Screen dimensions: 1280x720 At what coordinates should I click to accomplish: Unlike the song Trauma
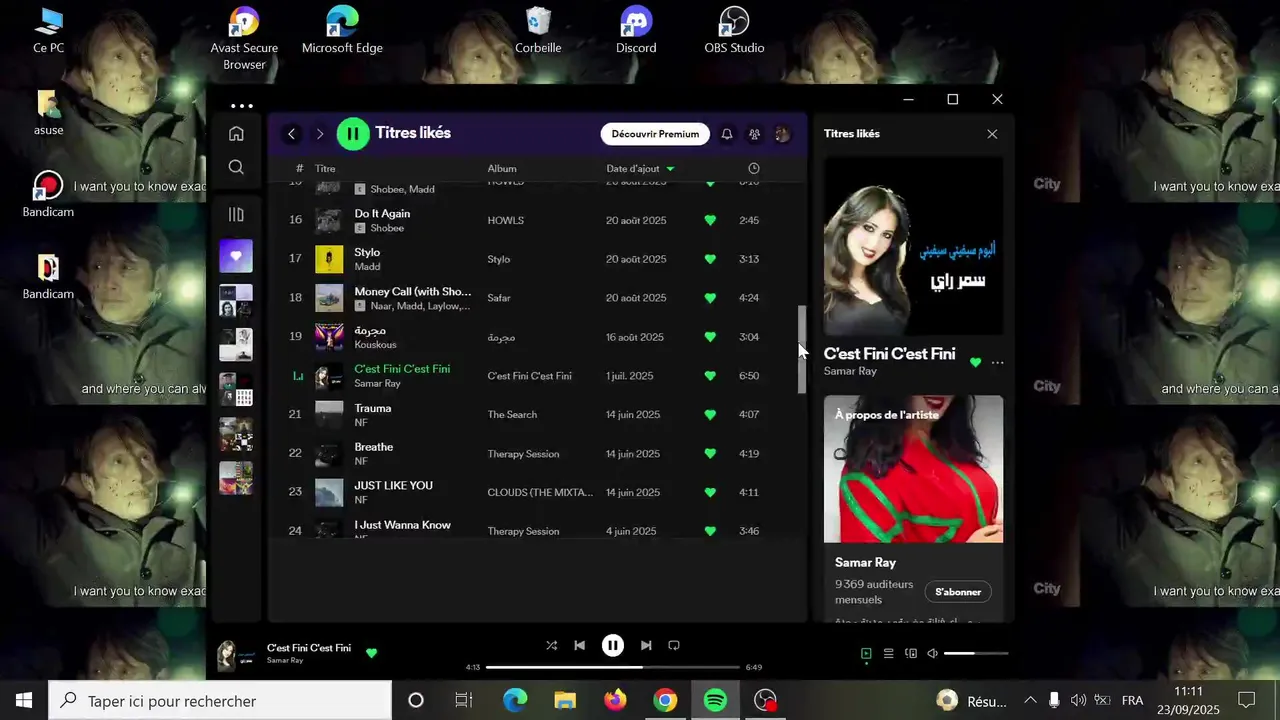(710, 414)
